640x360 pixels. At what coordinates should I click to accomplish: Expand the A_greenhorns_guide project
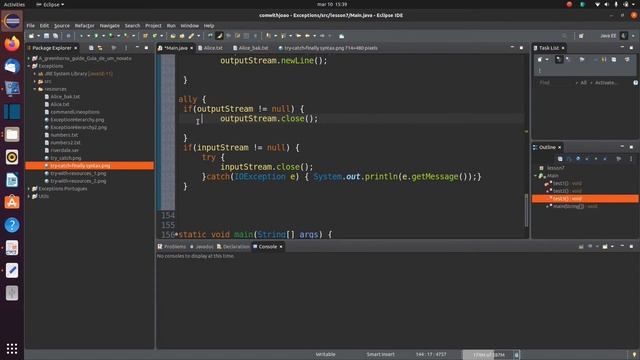pos(29,58)
